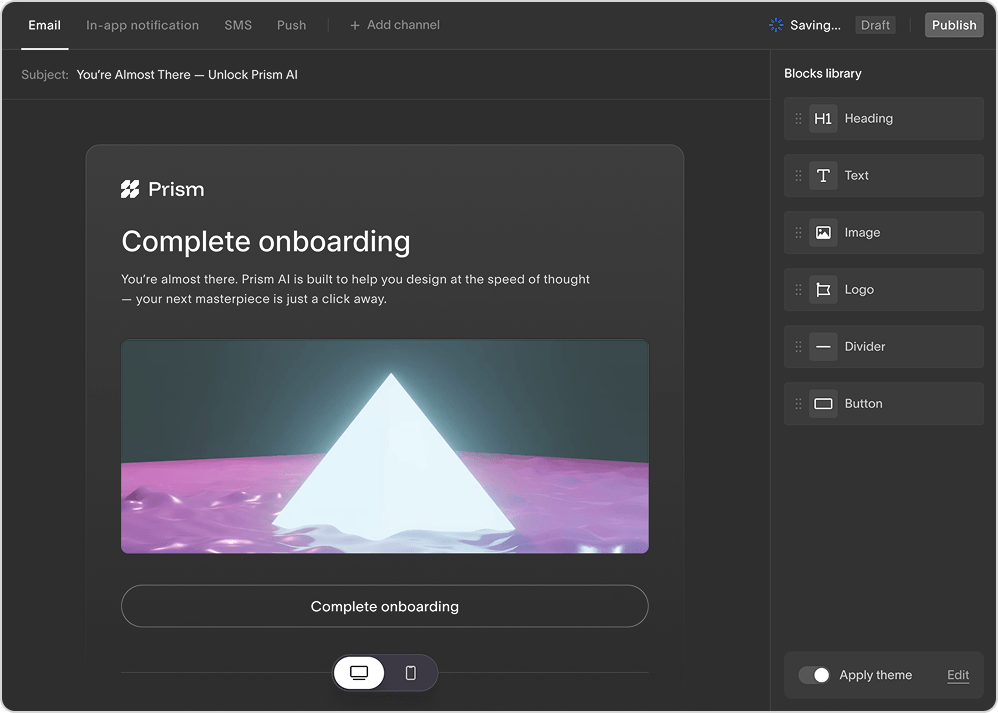
Task: Choose the Logo block icon
Action: click(823, 290)
